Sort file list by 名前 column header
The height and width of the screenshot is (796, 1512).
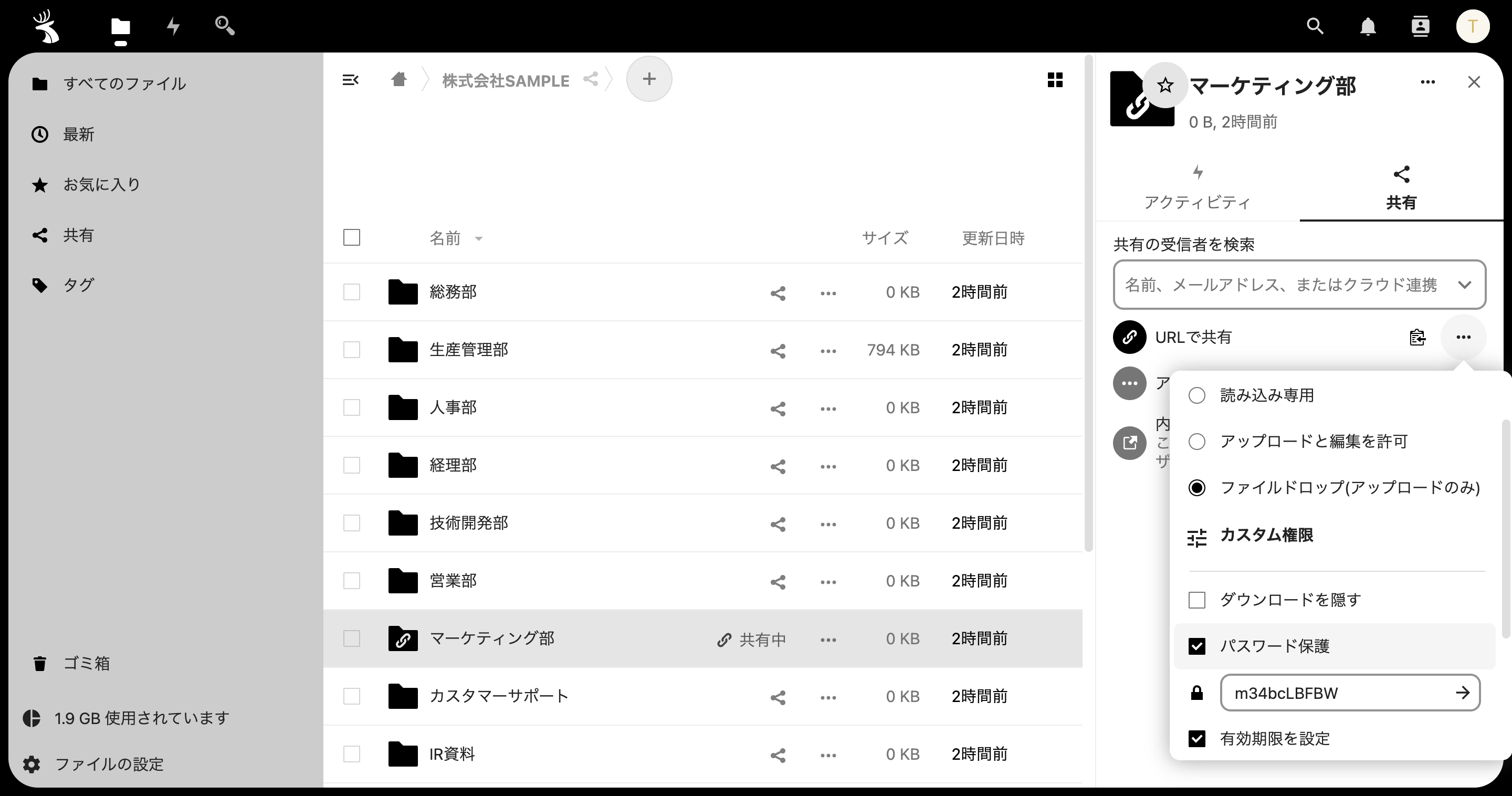[x=445, y=238]
